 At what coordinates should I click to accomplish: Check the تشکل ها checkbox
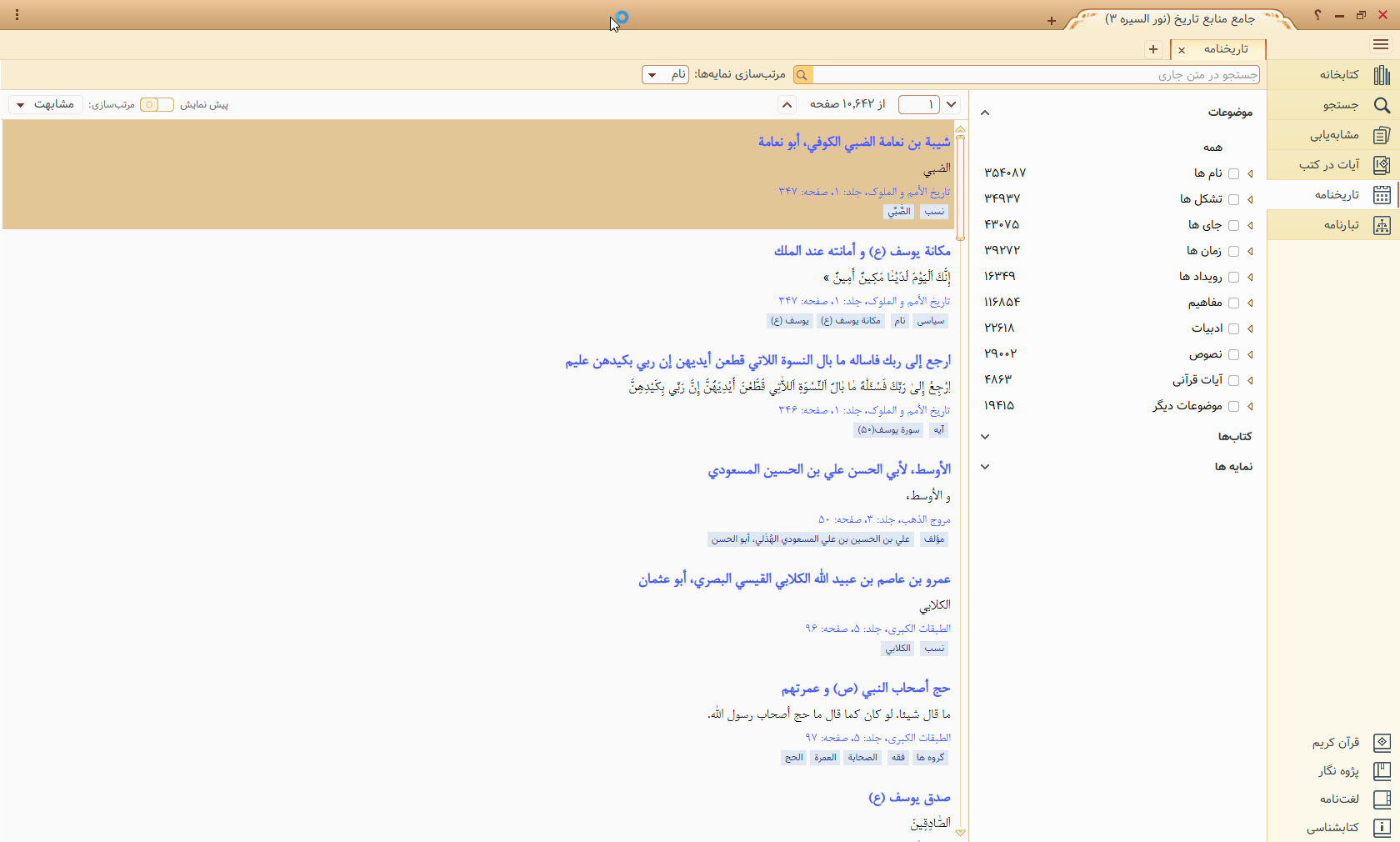[x=1233, y=199]
